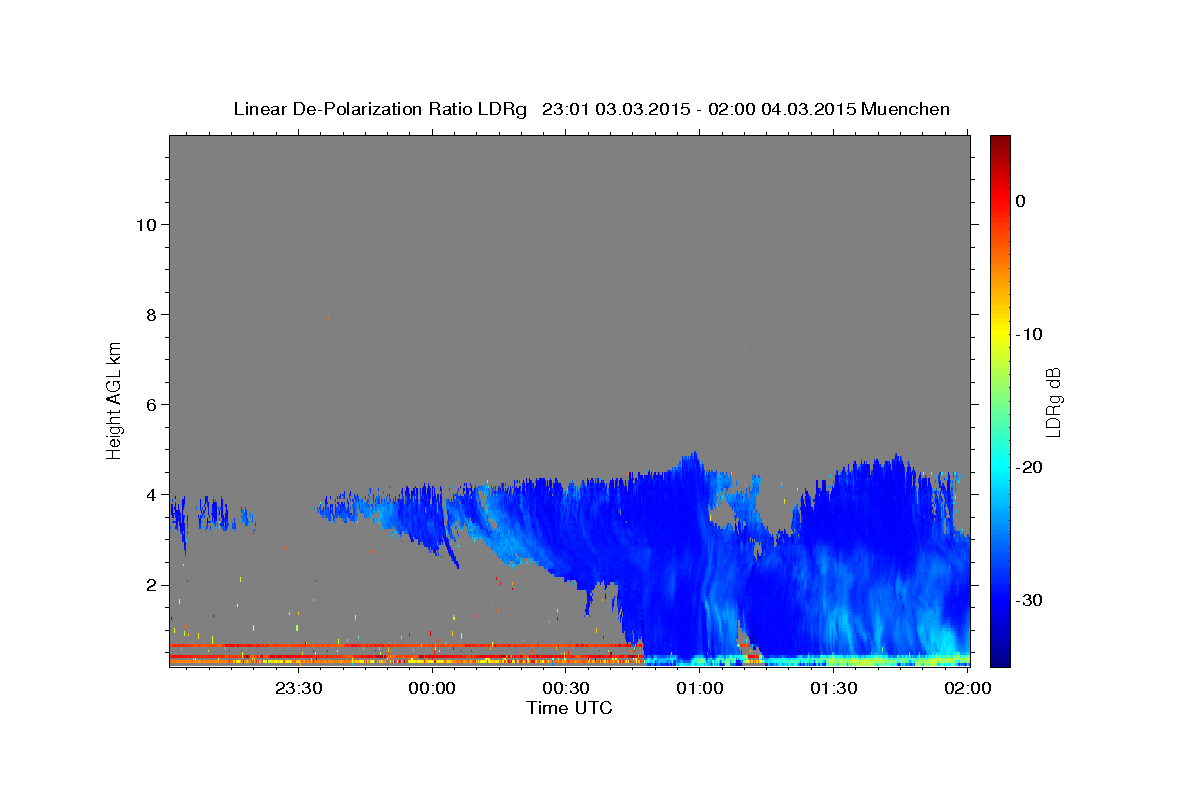1200x800 pixels.
Task: Click the end date '02:00 04.03.2015' in title
Action: [781, 109]
